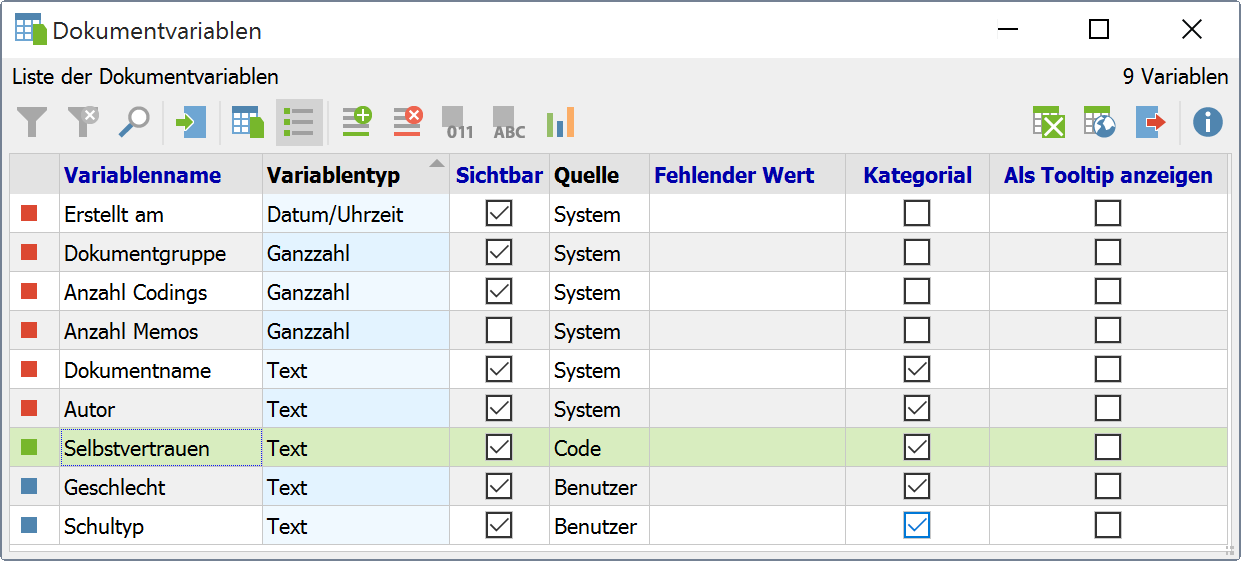Uncheck Kategorial for Dokumentname
The width and height of the screenshot is (1241, 561).
coord(917,369)
